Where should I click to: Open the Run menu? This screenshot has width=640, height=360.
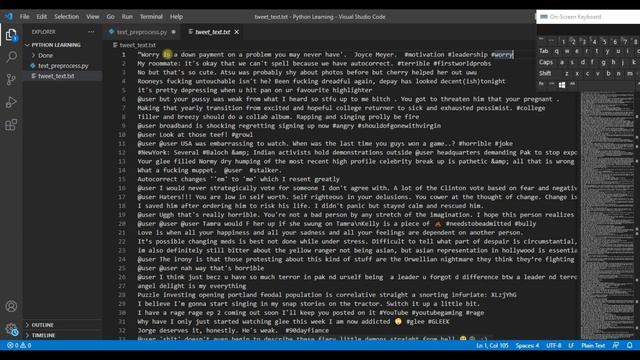[x=127, y=17]
